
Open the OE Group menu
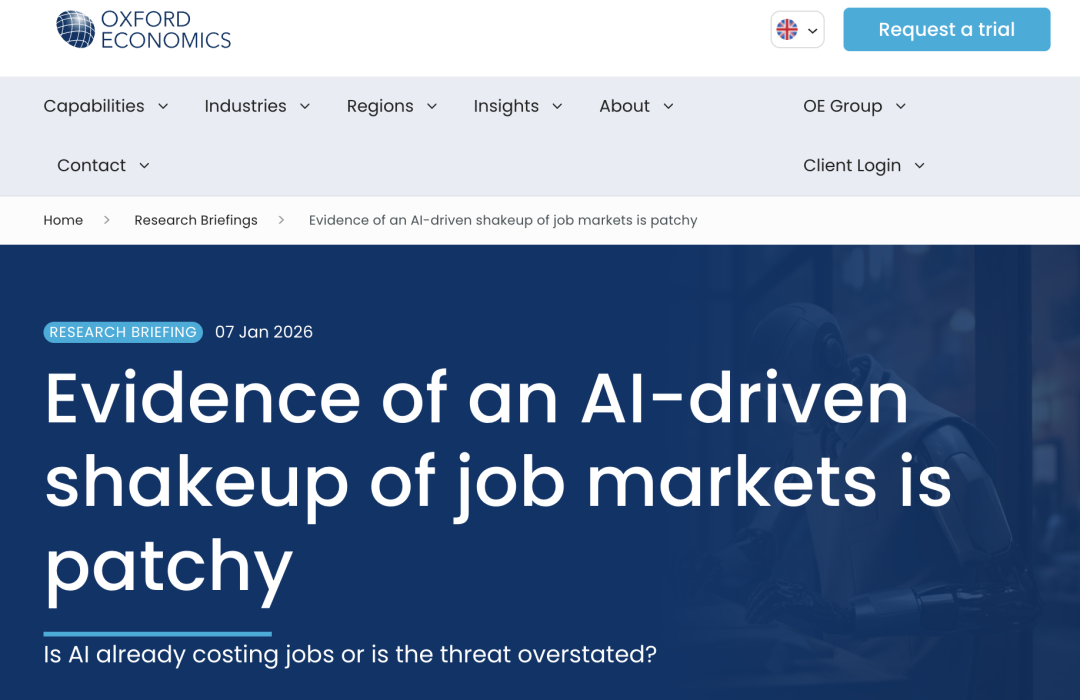coord(842,106)
